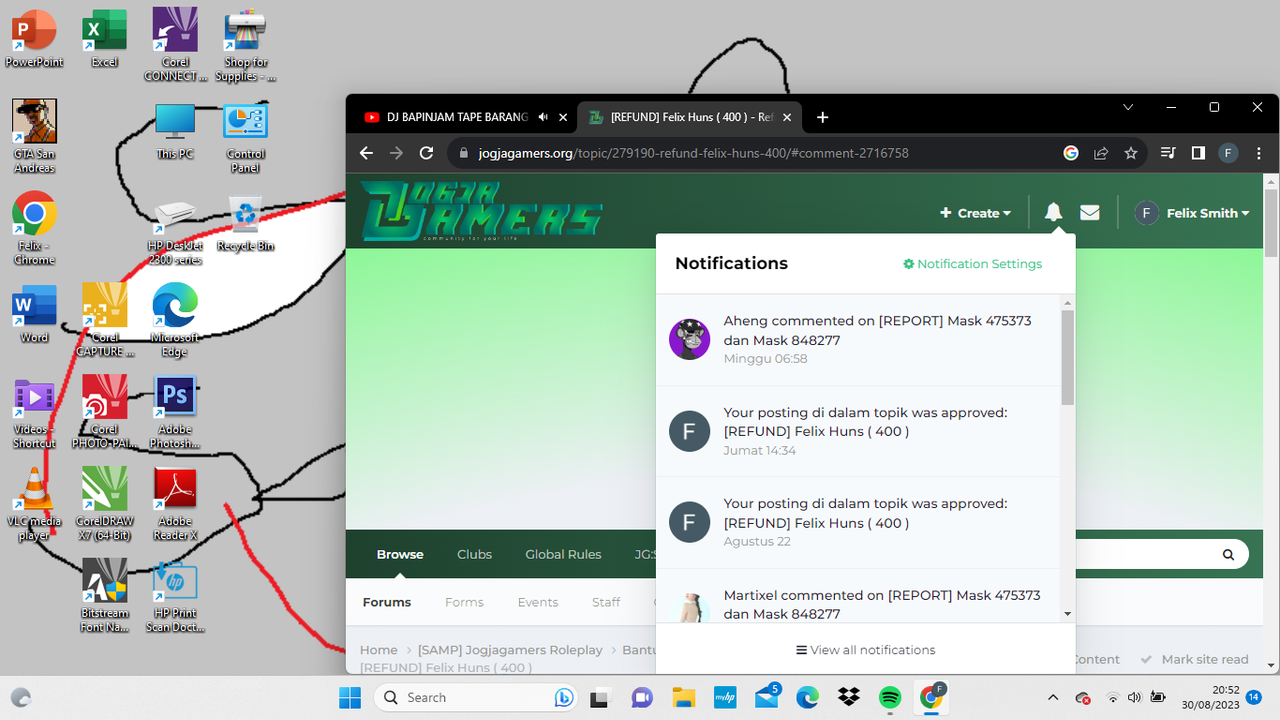Open the Events sub-tab
This screenshot has height=720, width=1280.
tap(538, 602)
